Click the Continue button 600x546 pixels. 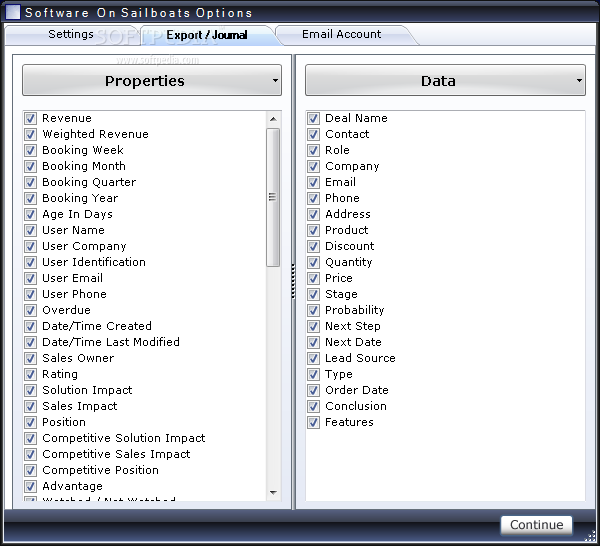coord(536,525)
